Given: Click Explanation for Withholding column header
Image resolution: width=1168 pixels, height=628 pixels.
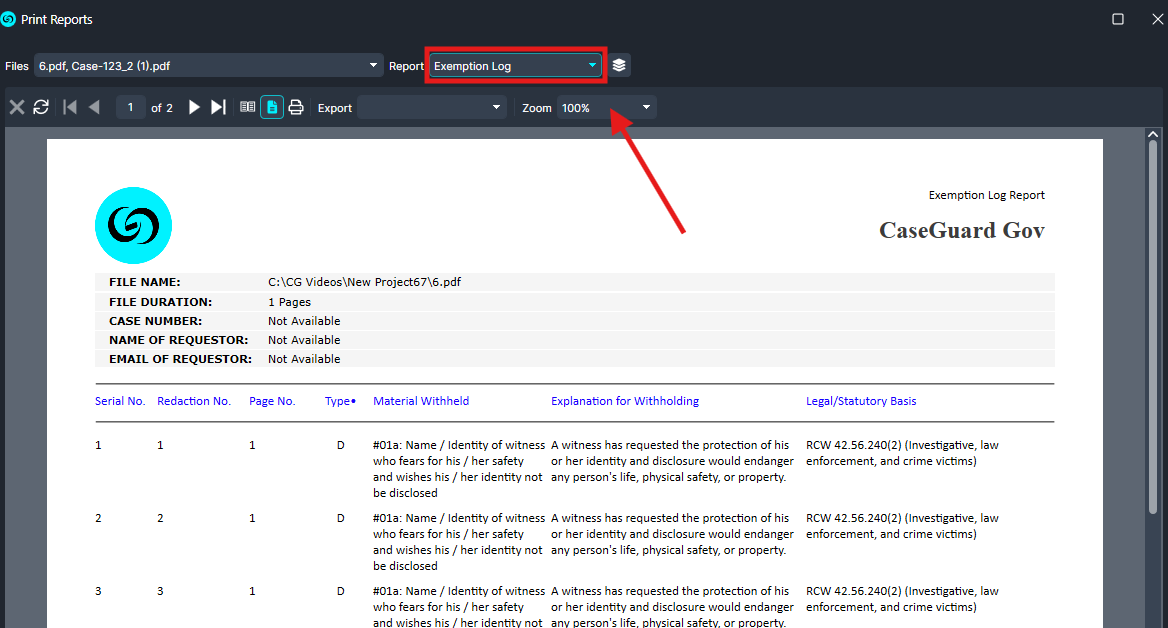Looking at the screenshot, I should 625,401.
